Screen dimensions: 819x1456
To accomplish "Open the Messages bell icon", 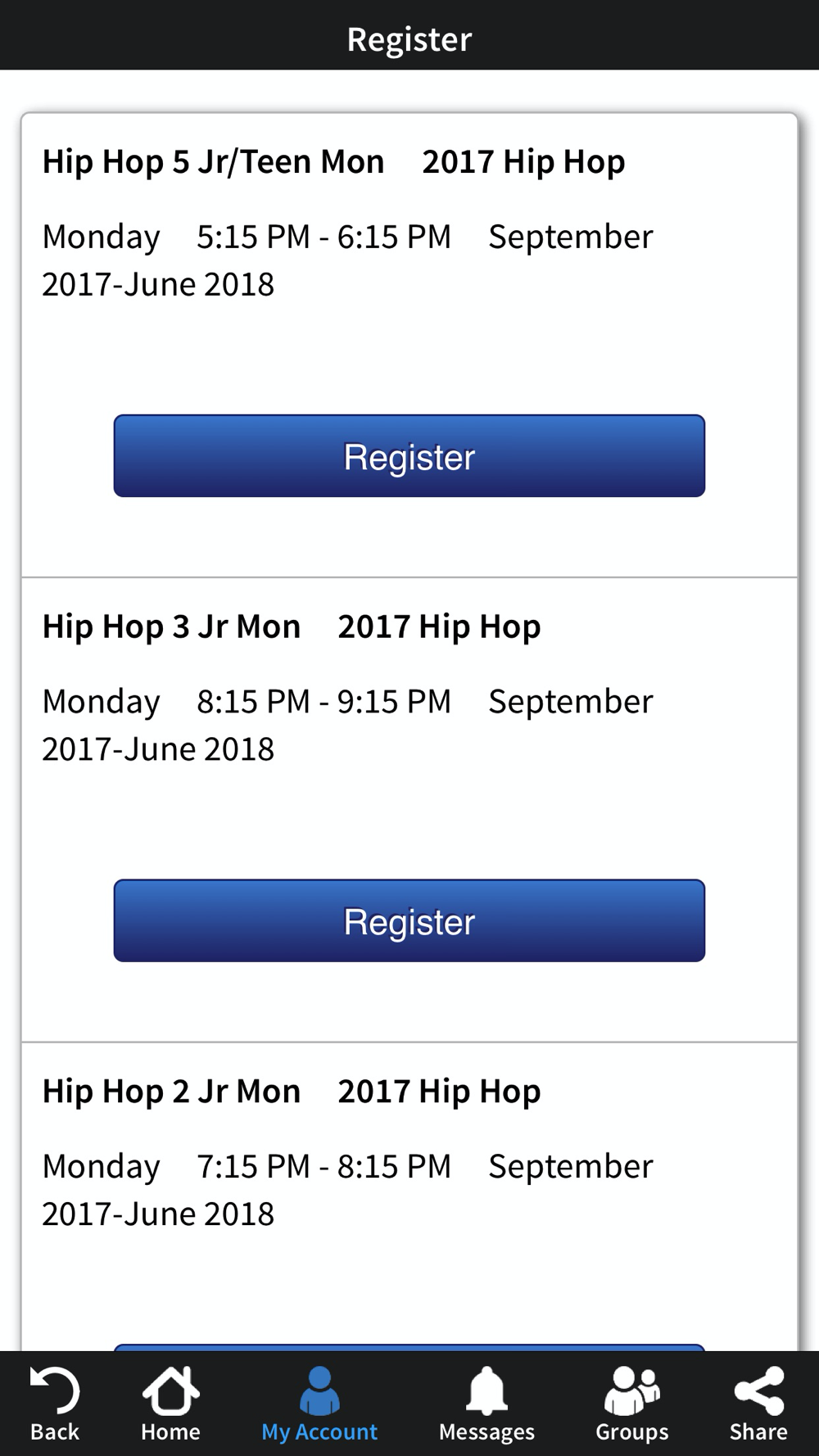I will click(486, 1390).
